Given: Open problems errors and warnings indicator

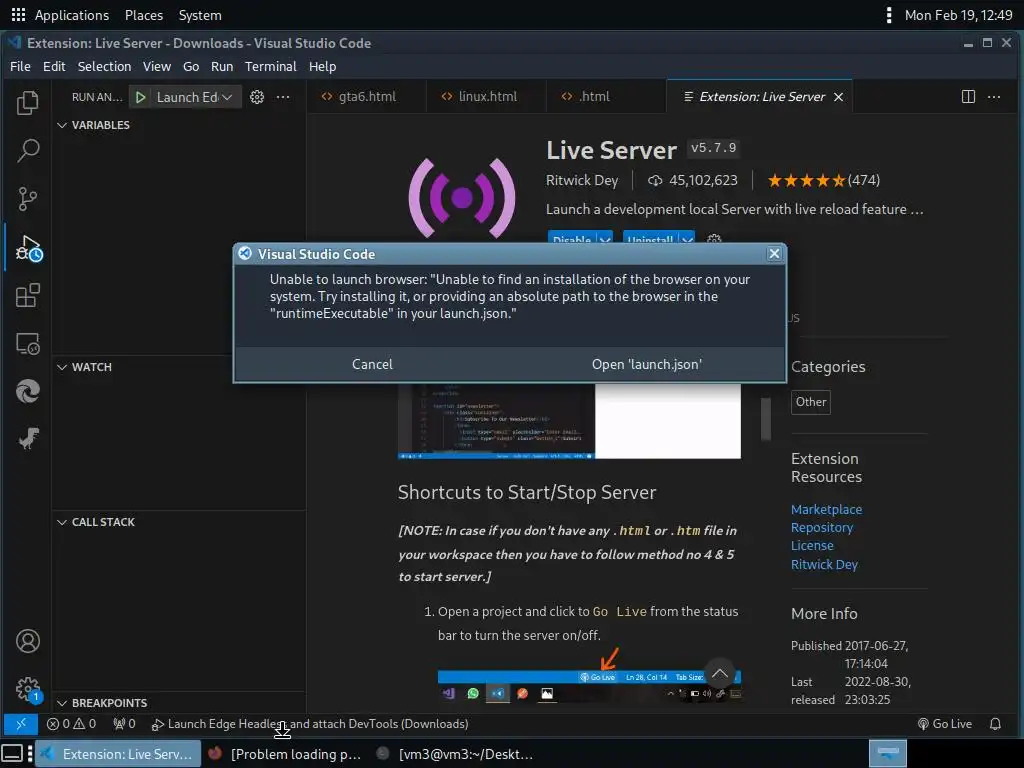Looking at the screenshot, I should click(x=71, y=724).
